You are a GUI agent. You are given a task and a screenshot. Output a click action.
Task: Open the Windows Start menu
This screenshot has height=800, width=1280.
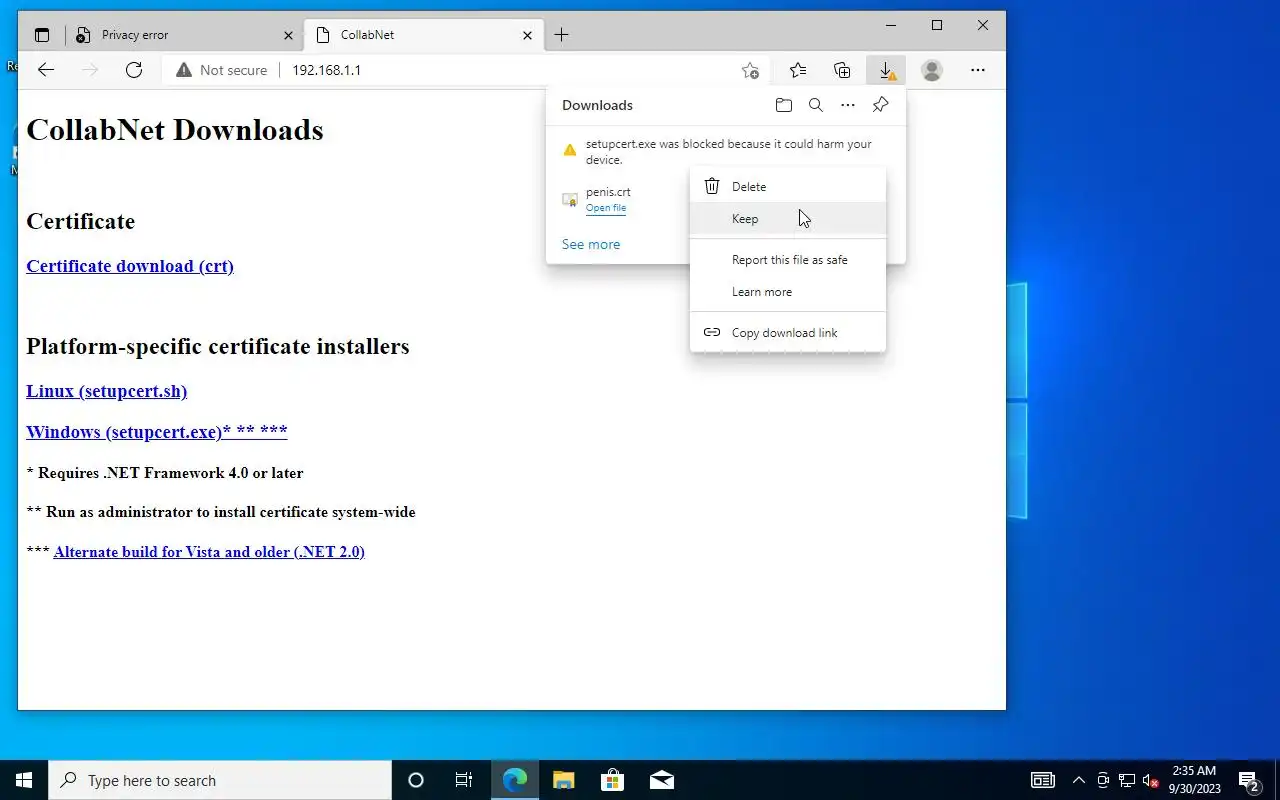point(24,780)
